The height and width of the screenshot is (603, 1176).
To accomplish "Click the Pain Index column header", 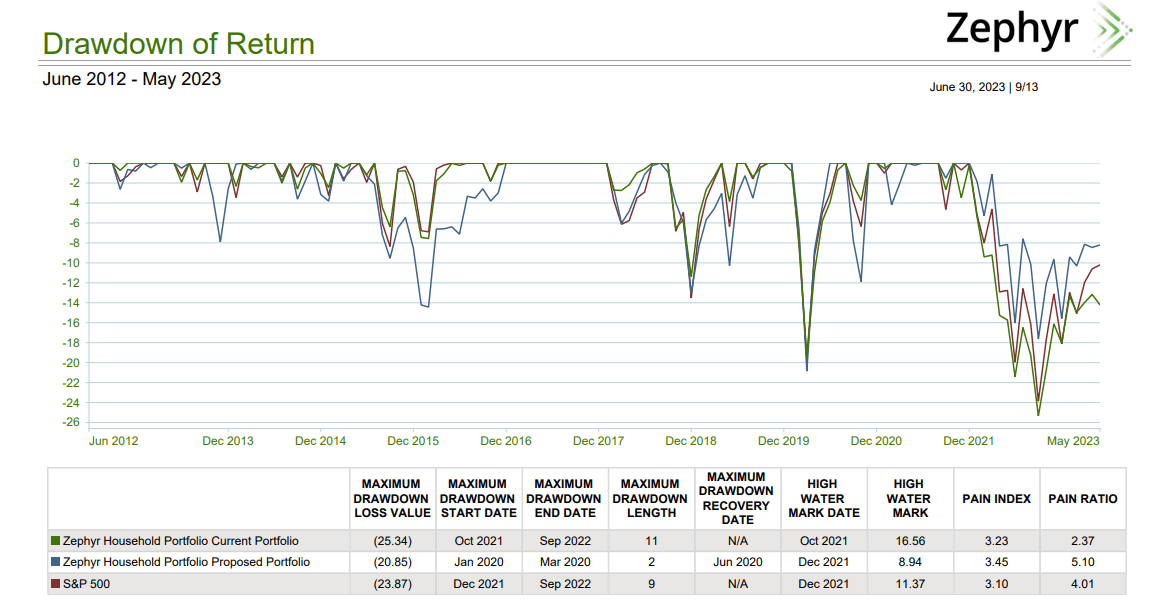I will coord(996,499).
